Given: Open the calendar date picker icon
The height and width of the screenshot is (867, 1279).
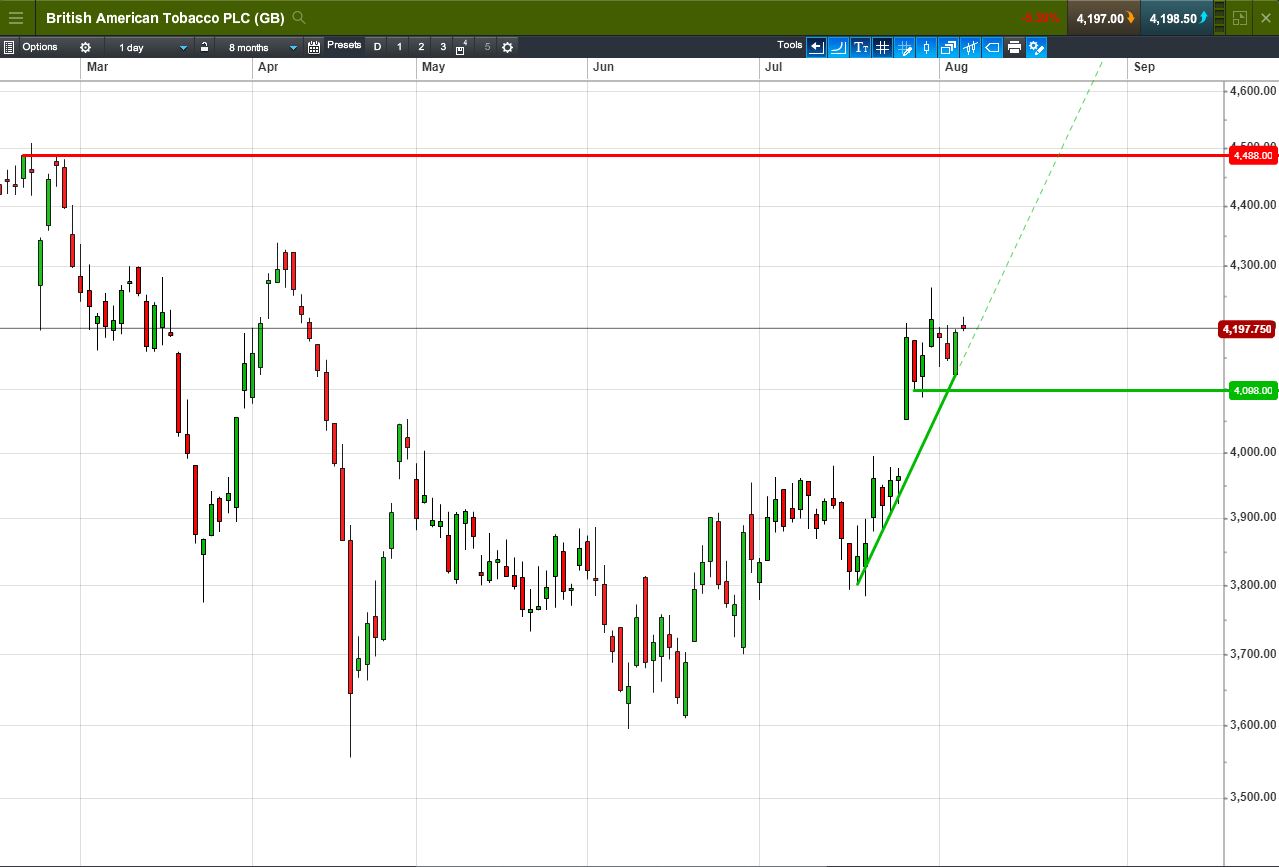Looking at the screenshot, I should pos(314,47).
